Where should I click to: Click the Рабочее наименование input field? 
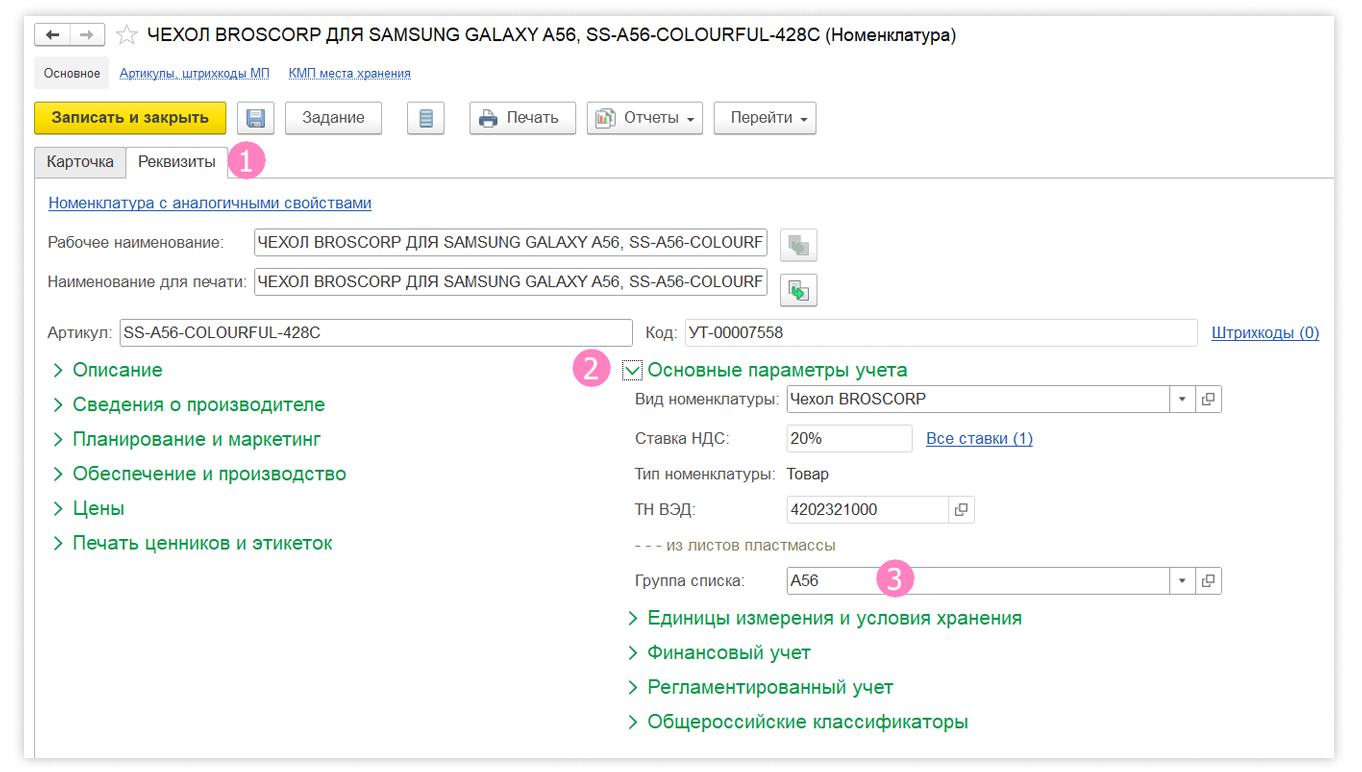tap(511, 242)
